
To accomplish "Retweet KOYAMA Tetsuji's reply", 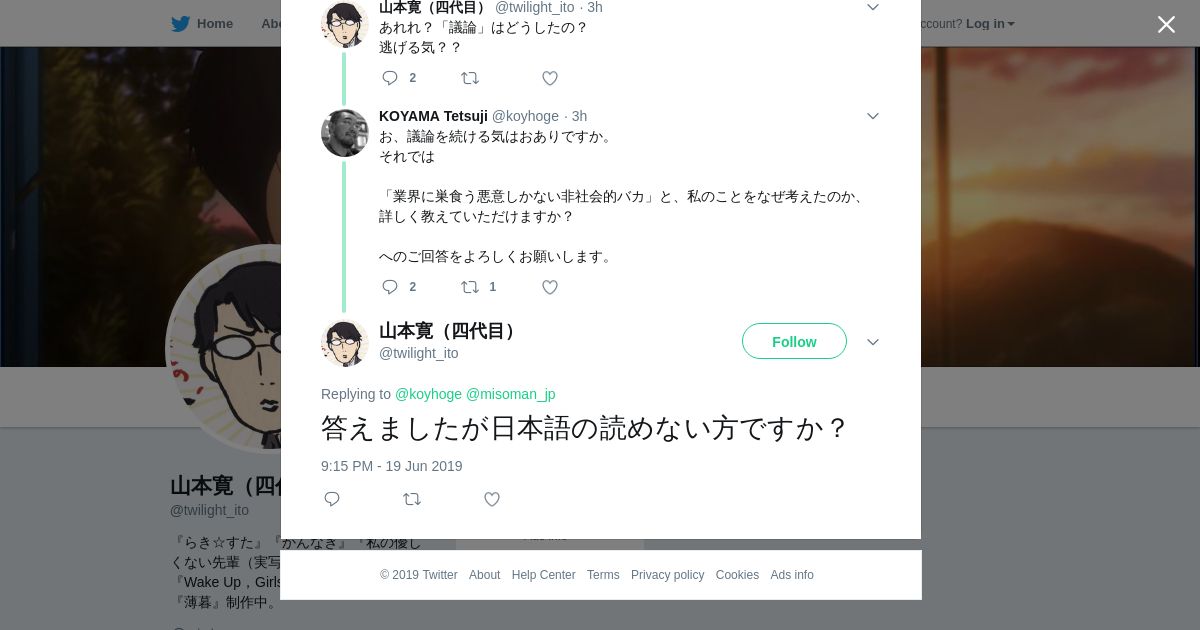I will (470, 287).
